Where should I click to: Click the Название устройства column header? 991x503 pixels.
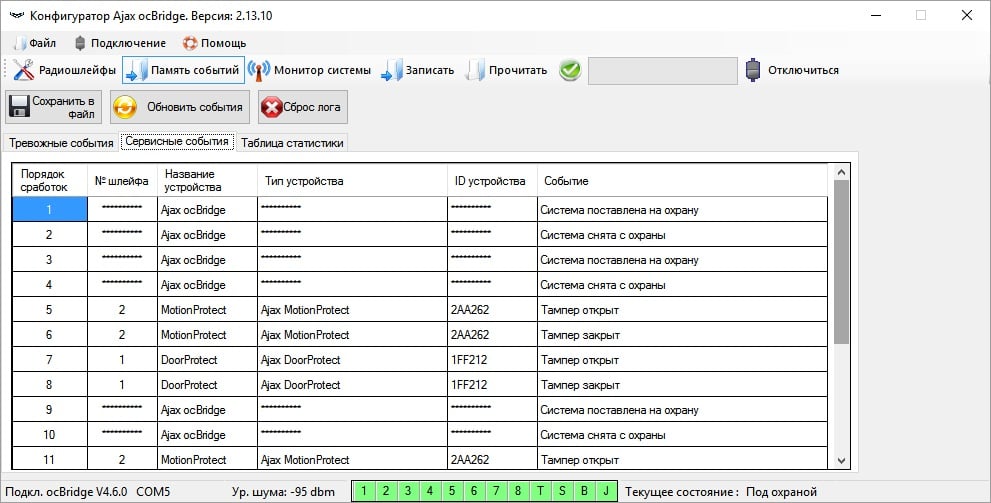pos(207,180)
